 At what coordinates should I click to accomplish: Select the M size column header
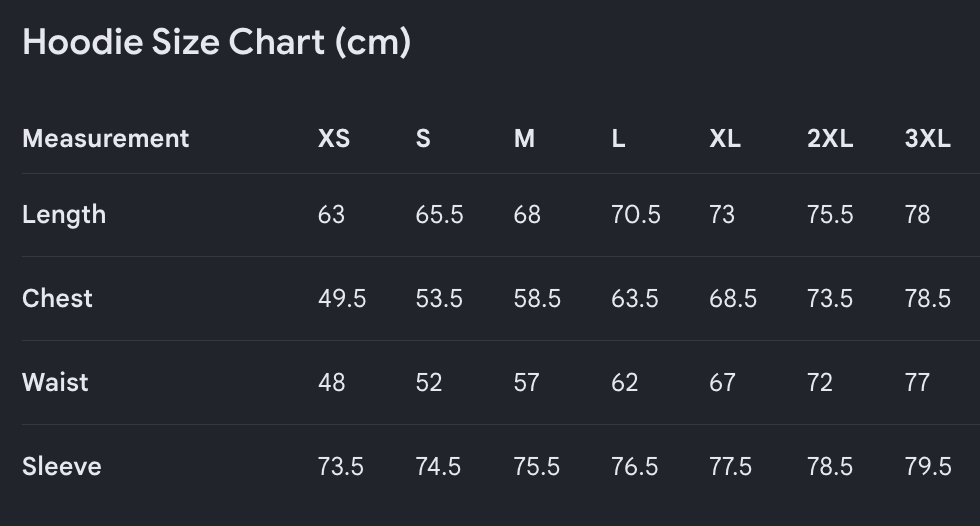click(524, 139)
